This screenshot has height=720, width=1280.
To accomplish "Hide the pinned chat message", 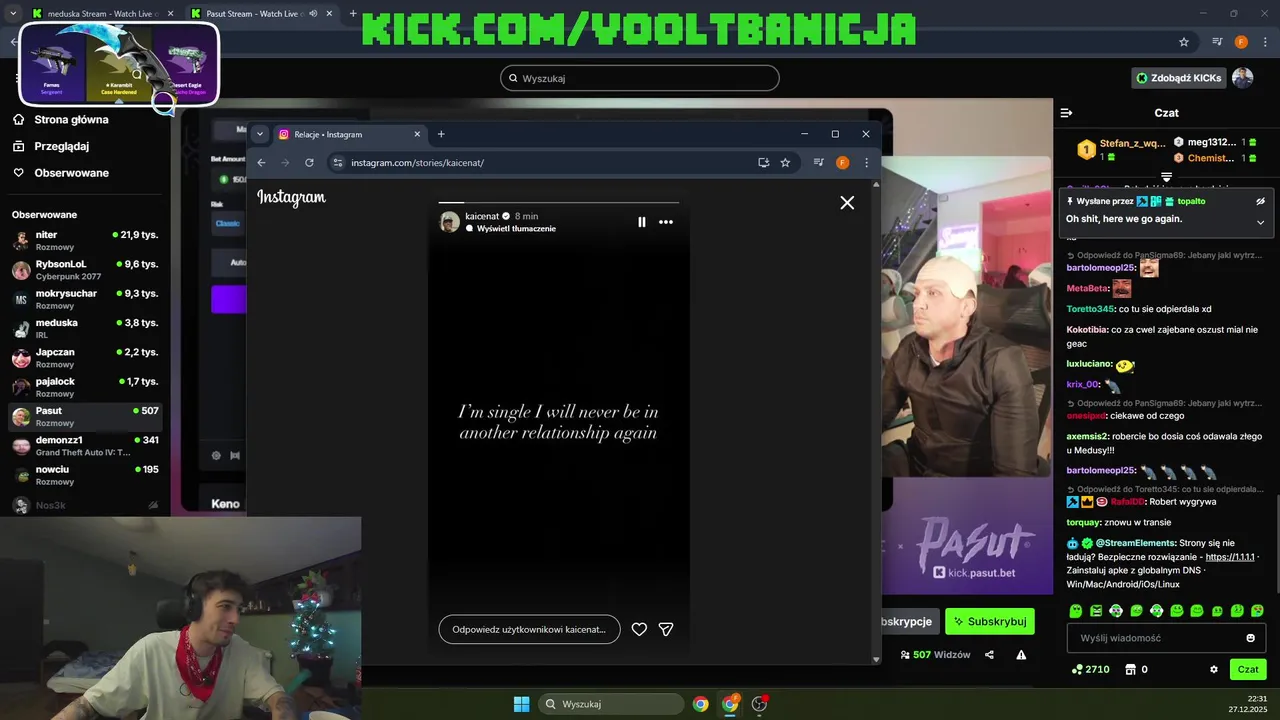I will [x=1261, y=201].
